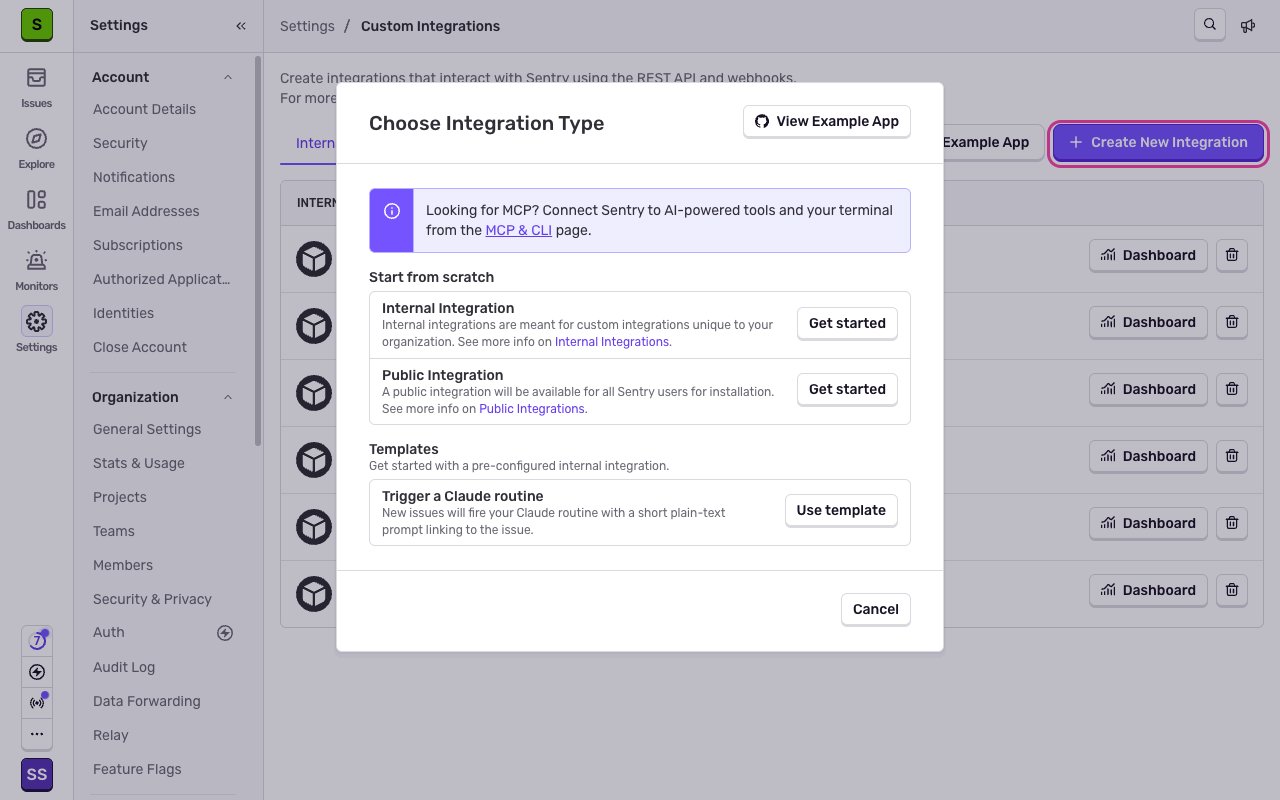Use the Claude routine template
Screen dimensions: 1280x800
click(x=841, y=510)
